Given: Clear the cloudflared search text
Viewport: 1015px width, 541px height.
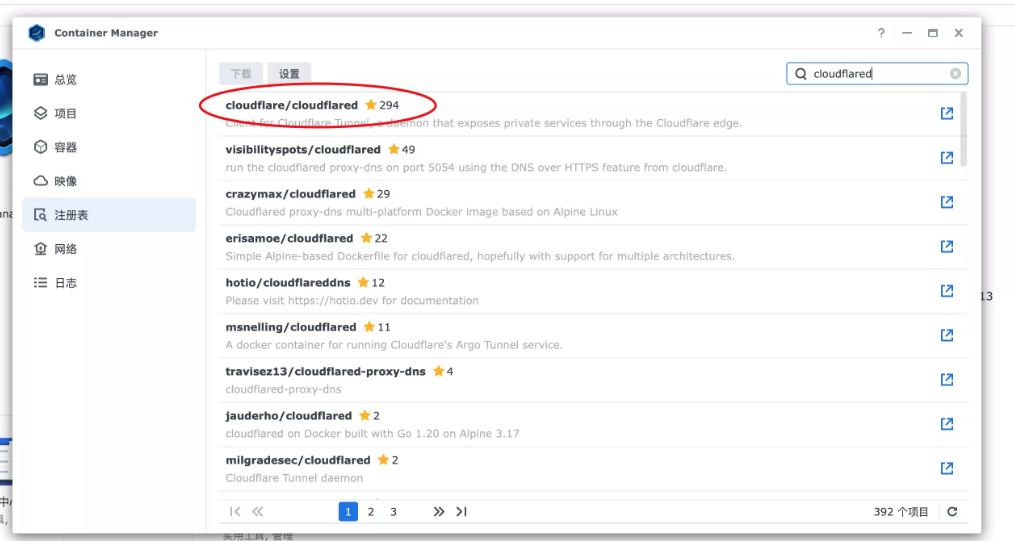Looking at the screenshot, I should pyautogui.click(x=955, y=74).
